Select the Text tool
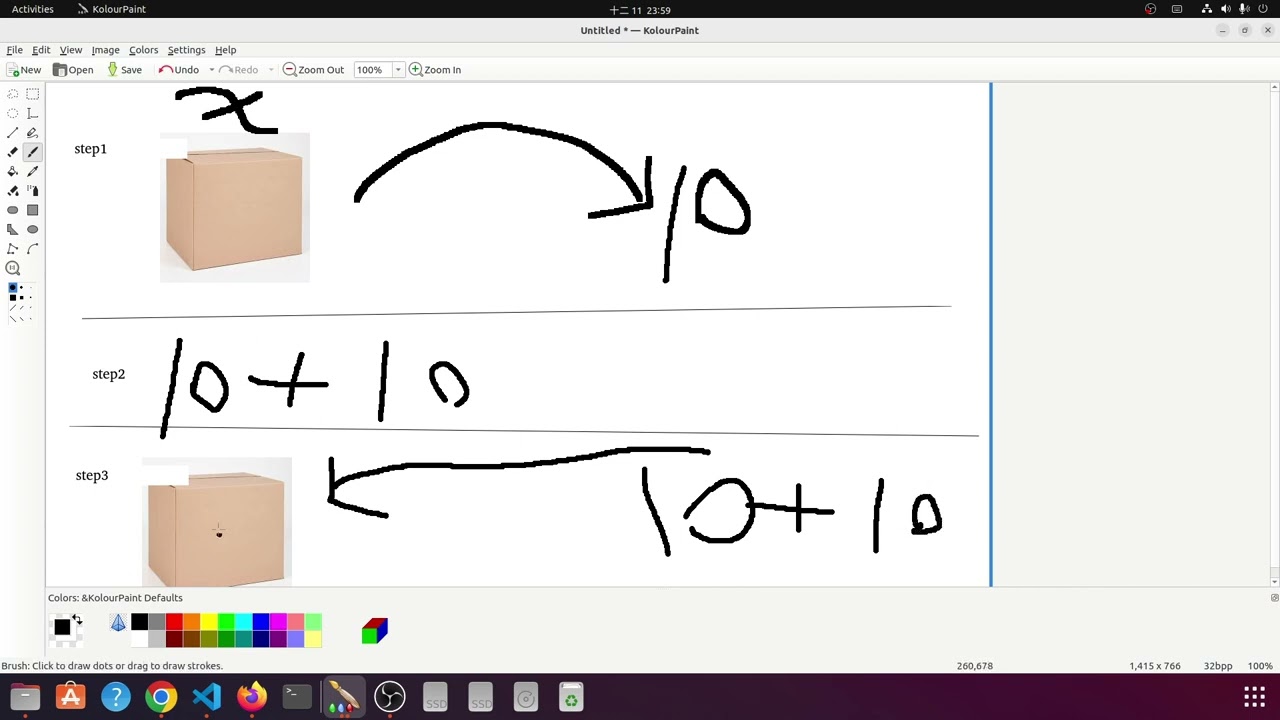The width and height of the screenshot is (1280, 720). [x=32, y=113]
